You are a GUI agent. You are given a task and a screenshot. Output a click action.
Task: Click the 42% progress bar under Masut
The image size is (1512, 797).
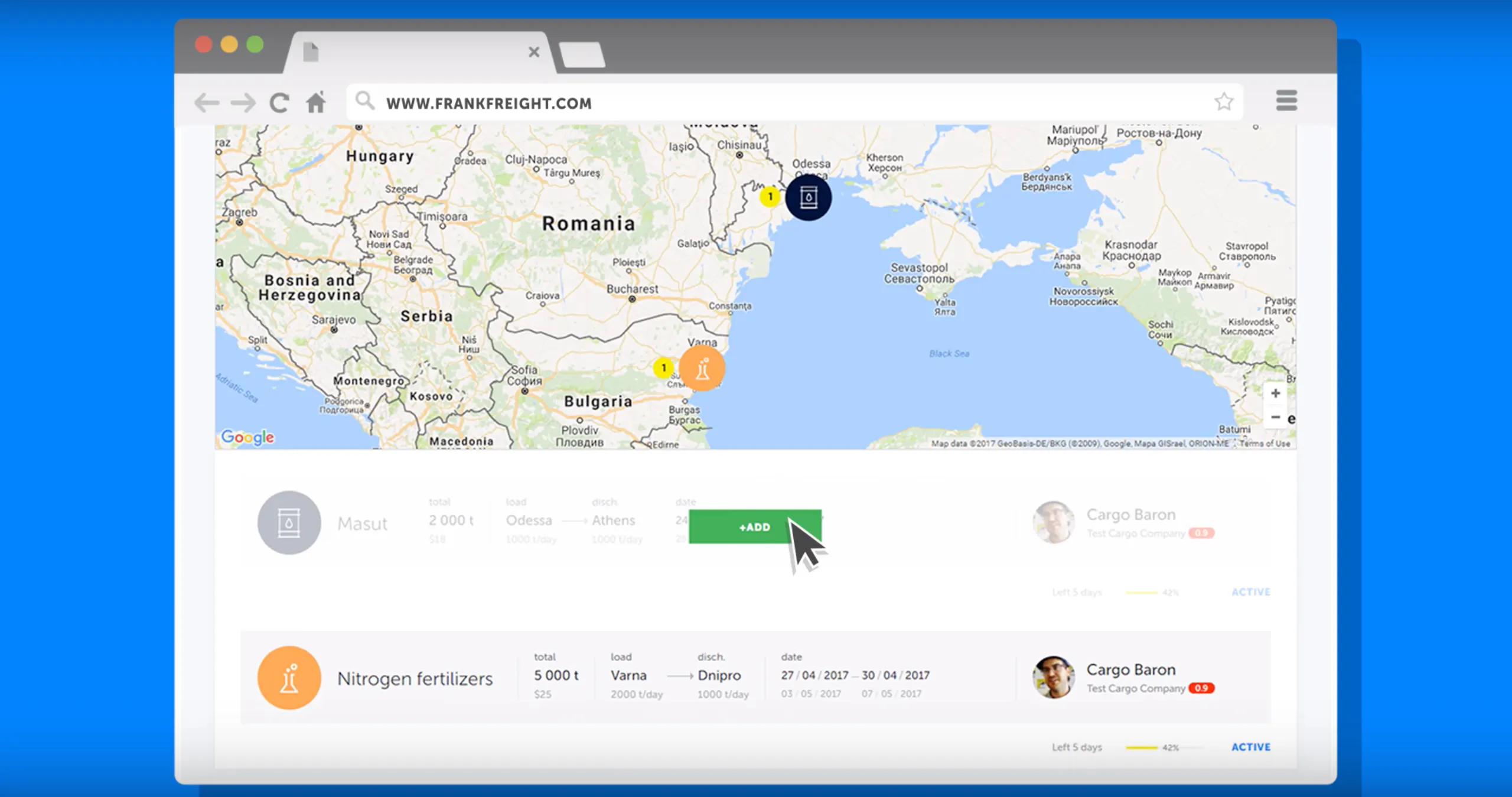point(1164,593)
